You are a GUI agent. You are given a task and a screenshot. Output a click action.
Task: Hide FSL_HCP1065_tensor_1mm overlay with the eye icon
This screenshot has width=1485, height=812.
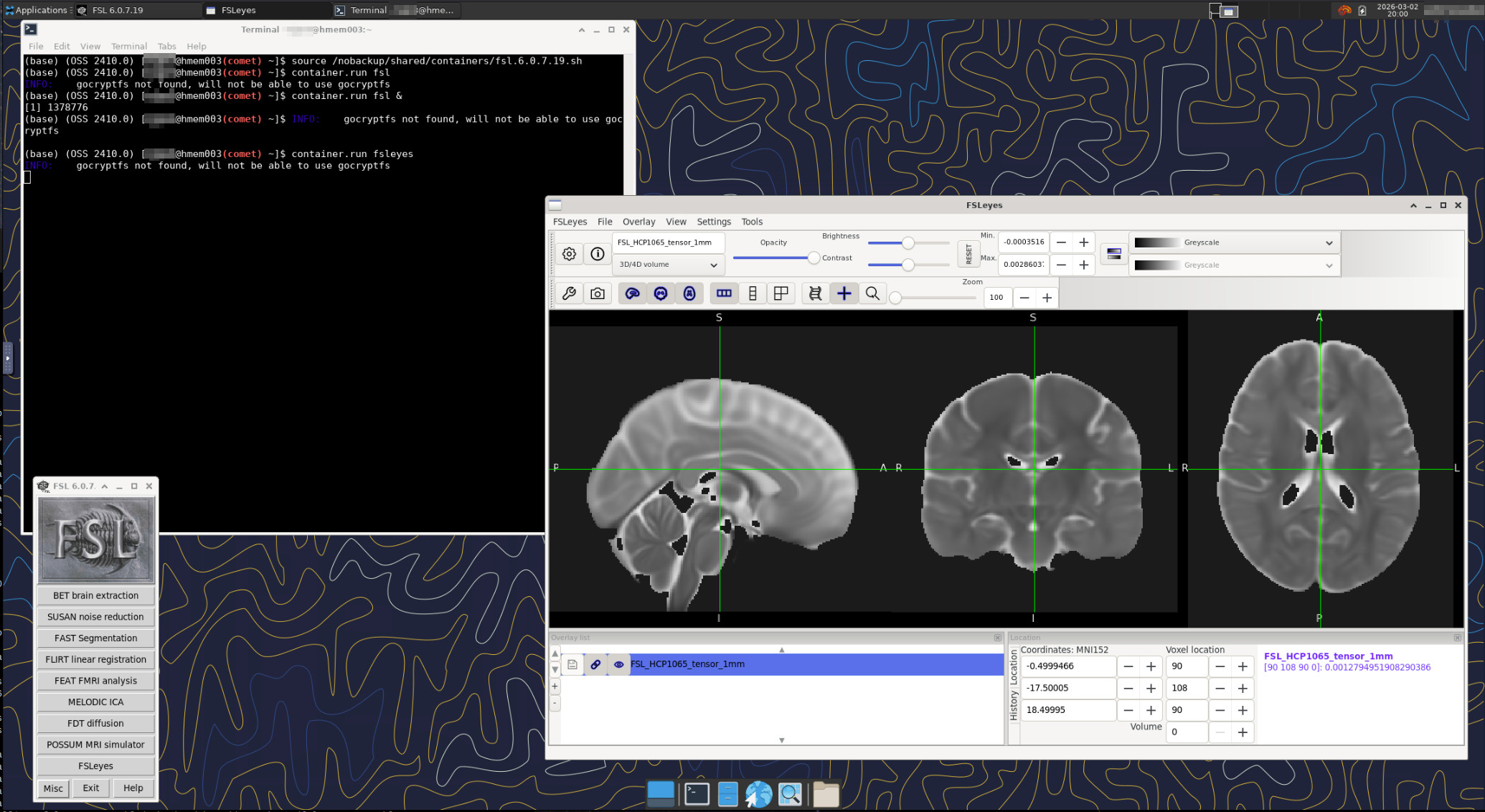[x=618, y=664]
